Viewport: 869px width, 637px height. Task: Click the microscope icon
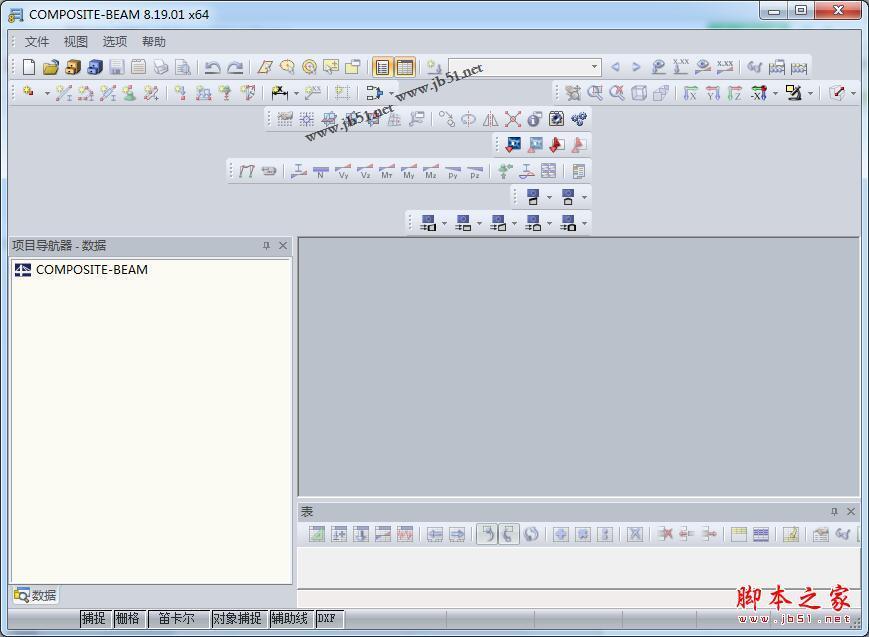click(x=794, y=93)
